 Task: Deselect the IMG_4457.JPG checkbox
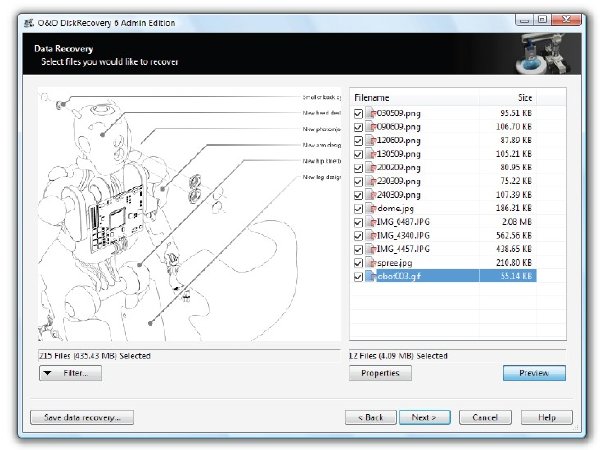[358, 249]
